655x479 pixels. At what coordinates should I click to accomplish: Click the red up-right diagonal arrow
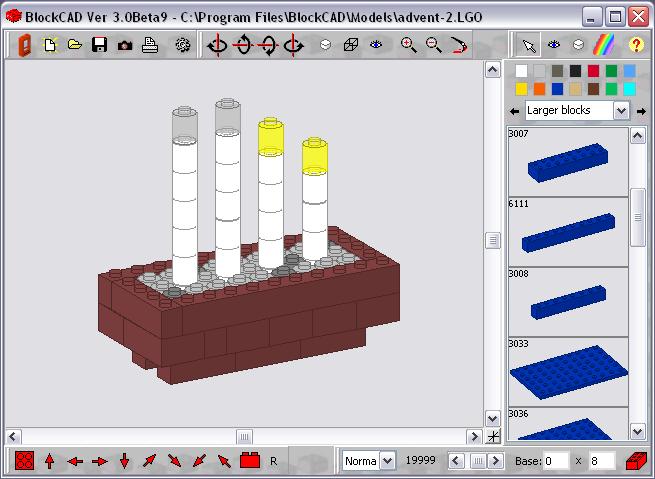tap(149, 461)
